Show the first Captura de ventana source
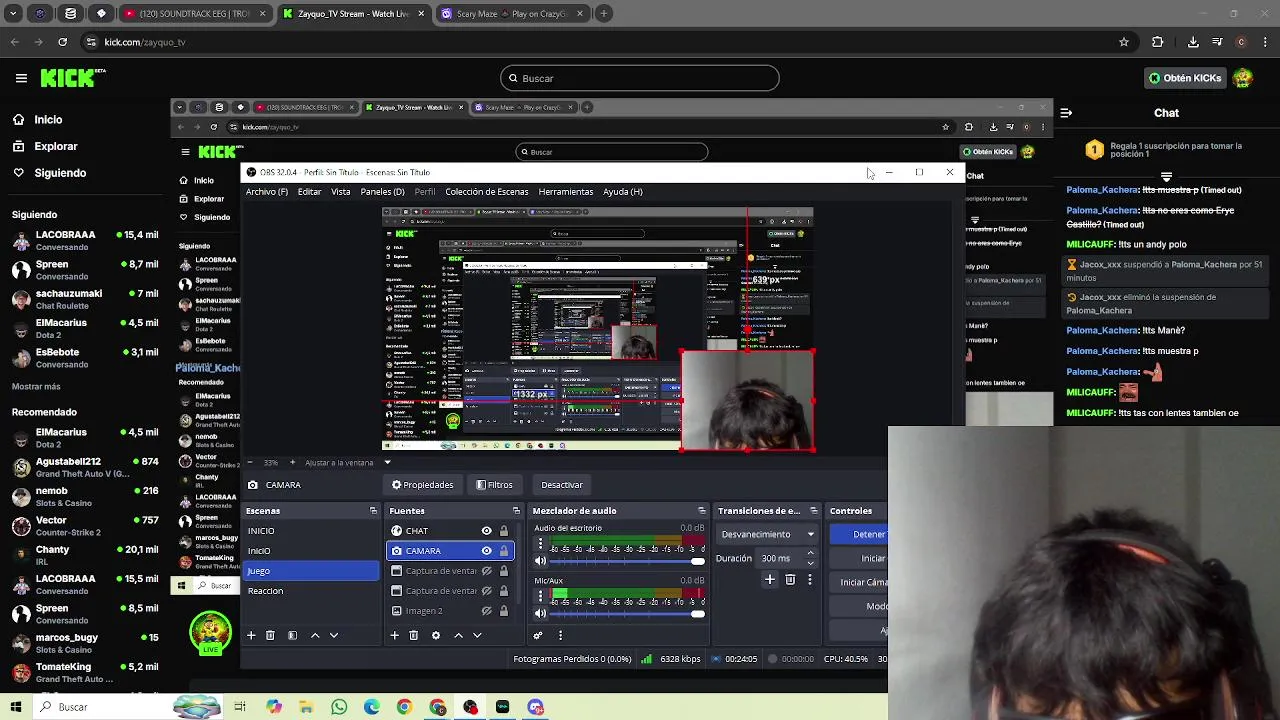 click(486, 571)
